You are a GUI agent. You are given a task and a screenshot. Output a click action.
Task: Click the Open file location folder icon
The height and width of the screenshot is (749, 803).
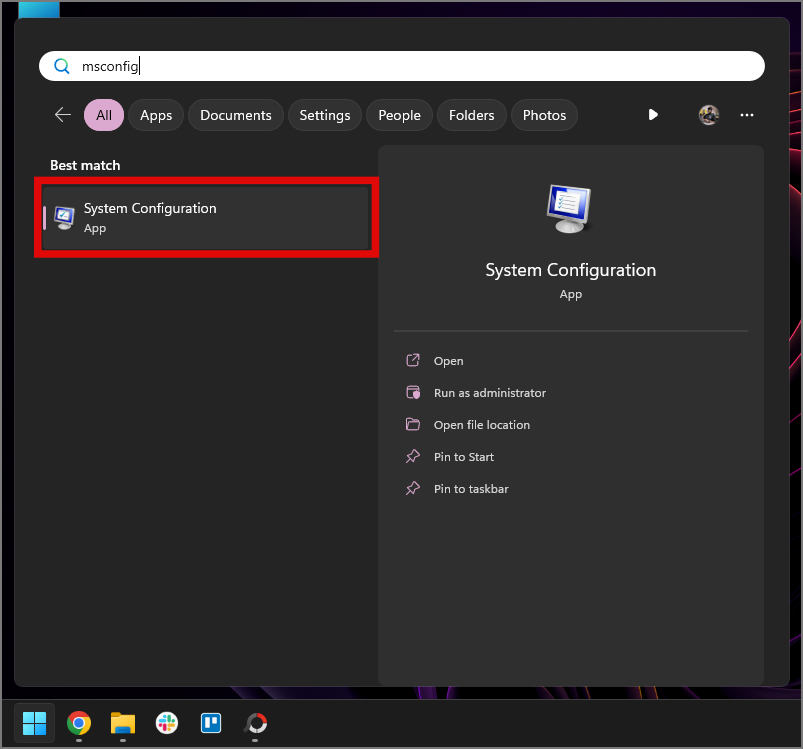pyautogui.click(x=413, y=424)
